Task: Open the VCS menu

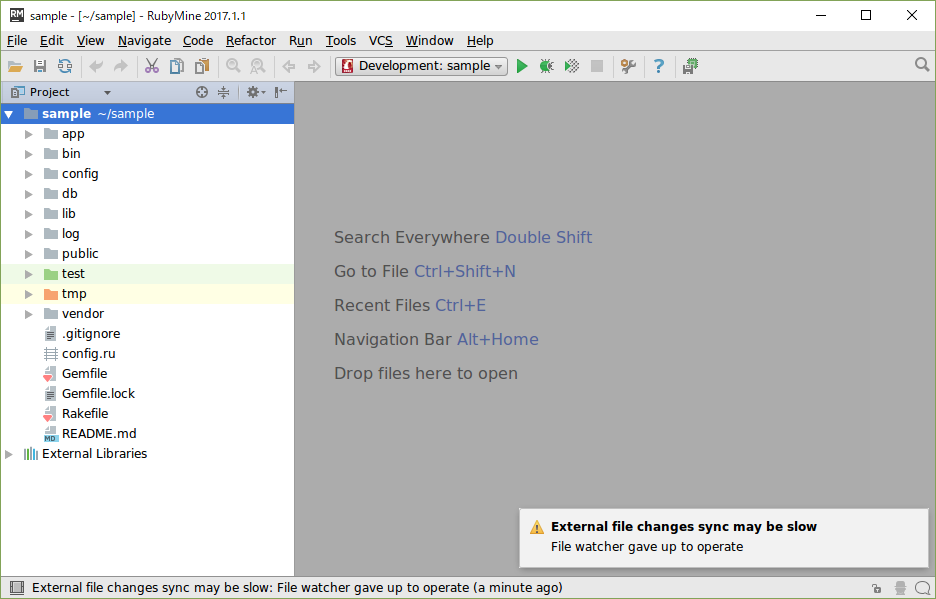Action: pos(381,41)
